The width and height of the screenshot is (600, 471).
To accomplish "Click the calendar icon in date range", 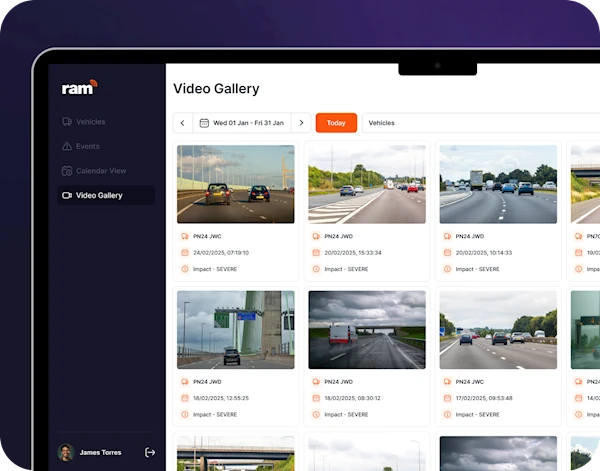I will (204, 123).
